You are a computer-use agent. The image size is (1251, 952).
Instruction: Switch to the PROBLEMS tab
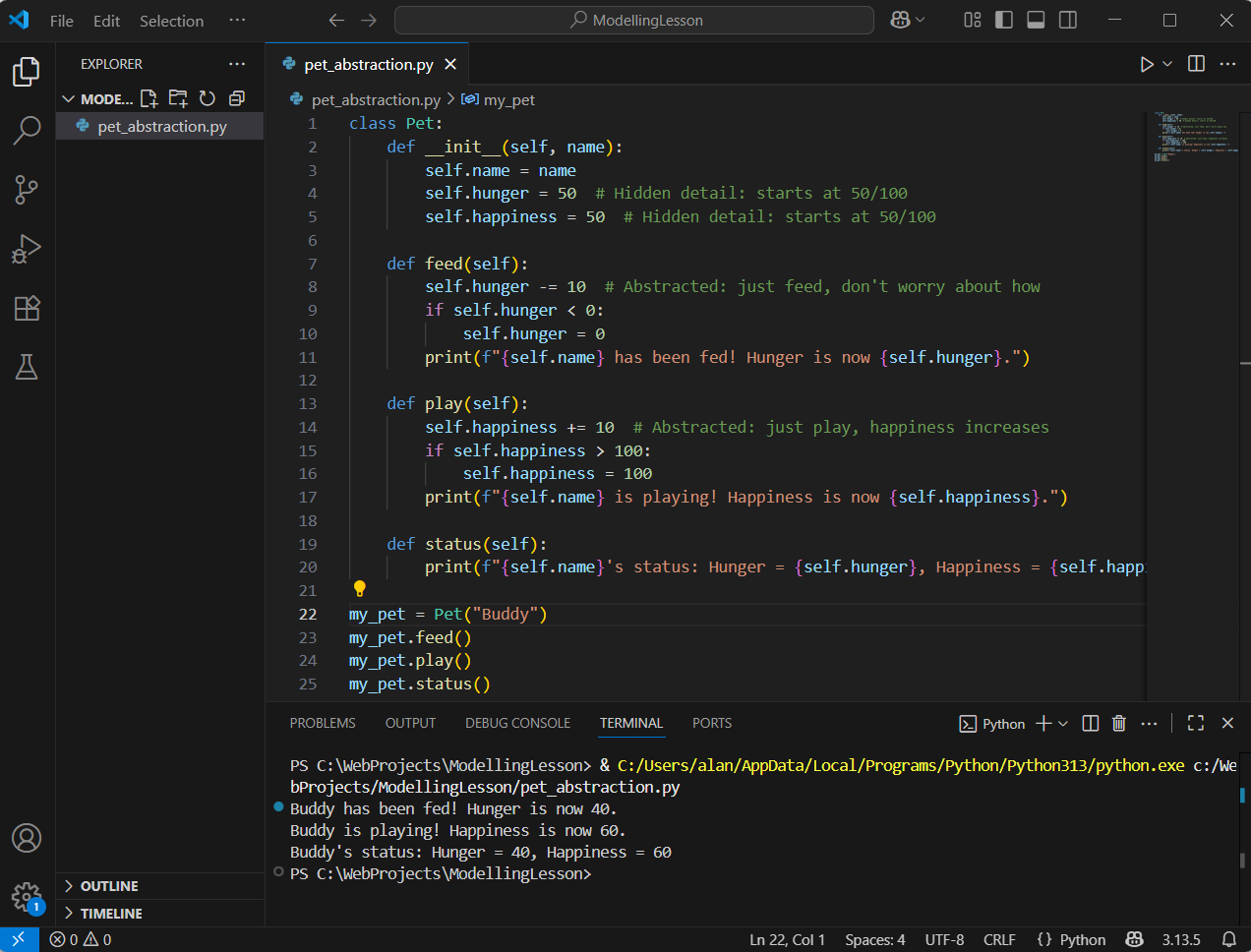[323, 723]
